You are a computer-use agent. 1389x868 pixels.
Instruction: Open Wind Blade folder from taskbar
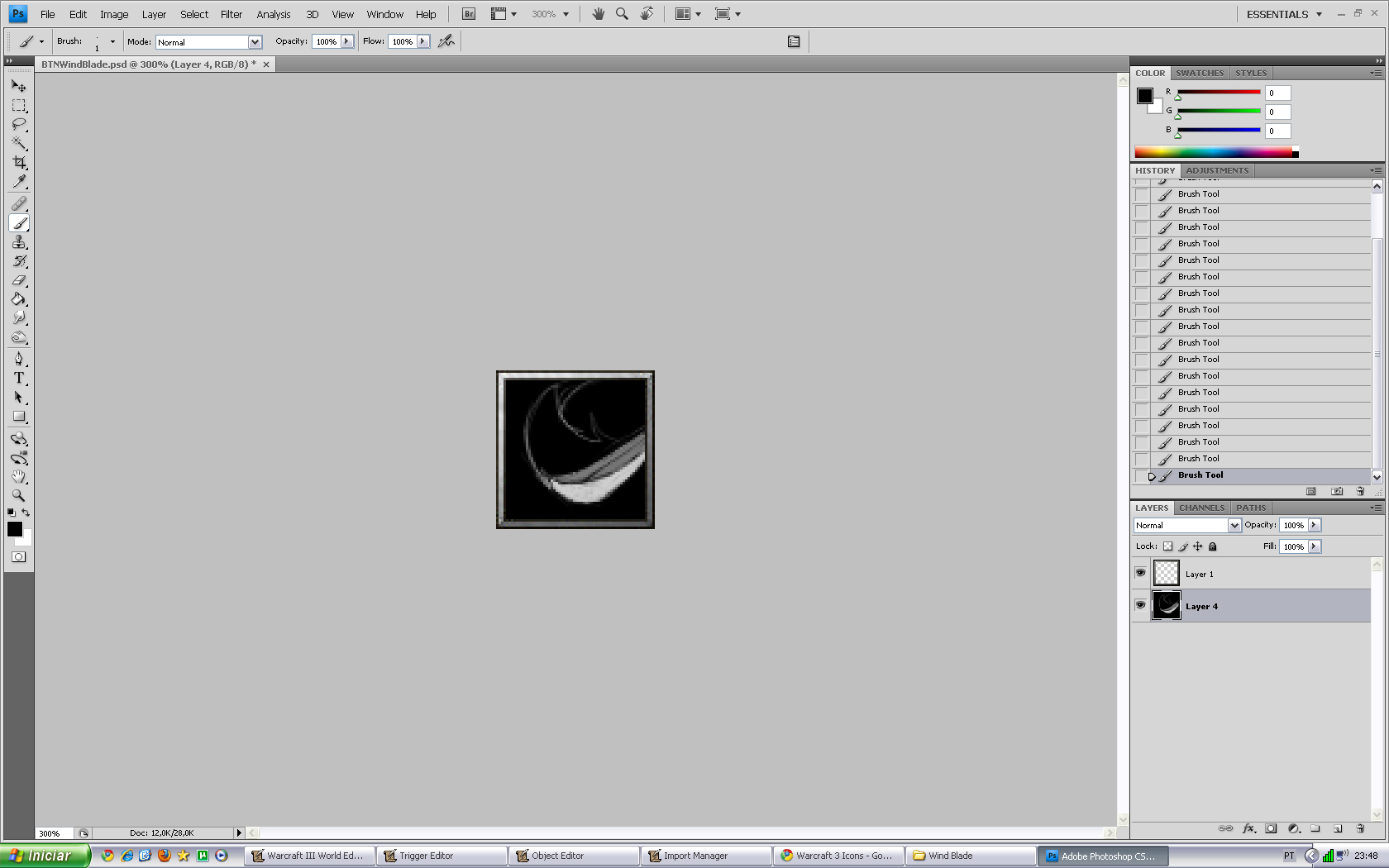[971, 856]
